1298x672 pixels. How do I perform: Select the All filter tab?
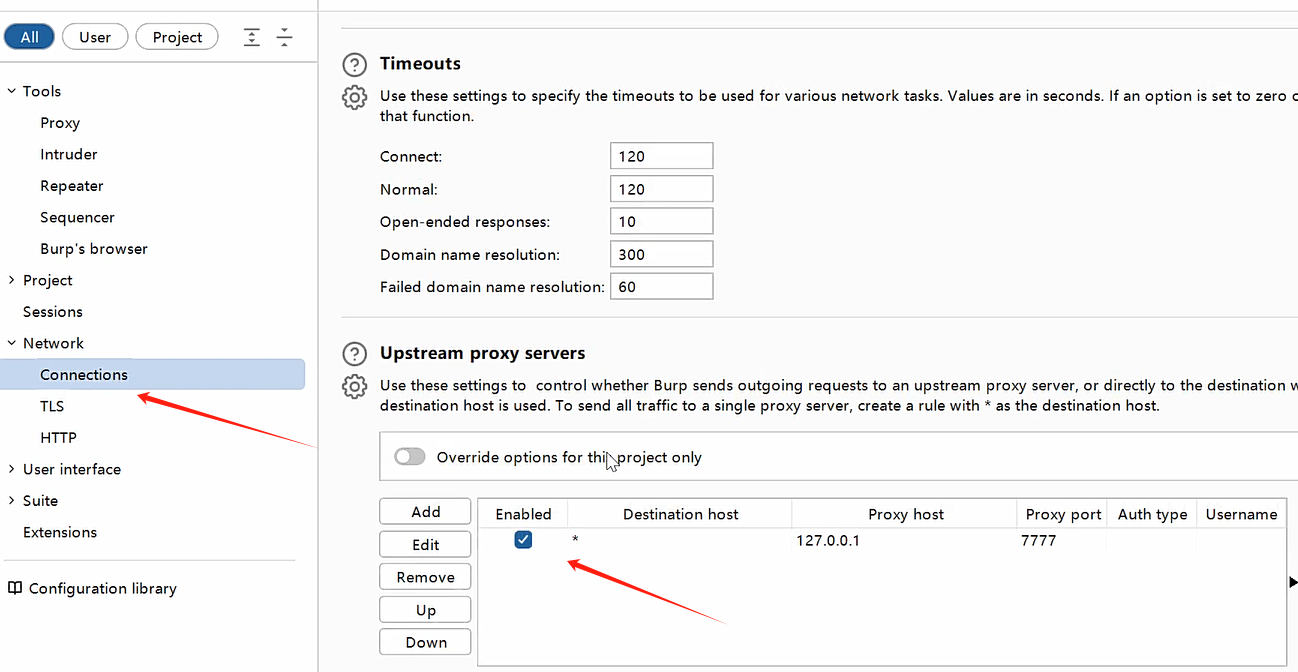click(30, 37)
